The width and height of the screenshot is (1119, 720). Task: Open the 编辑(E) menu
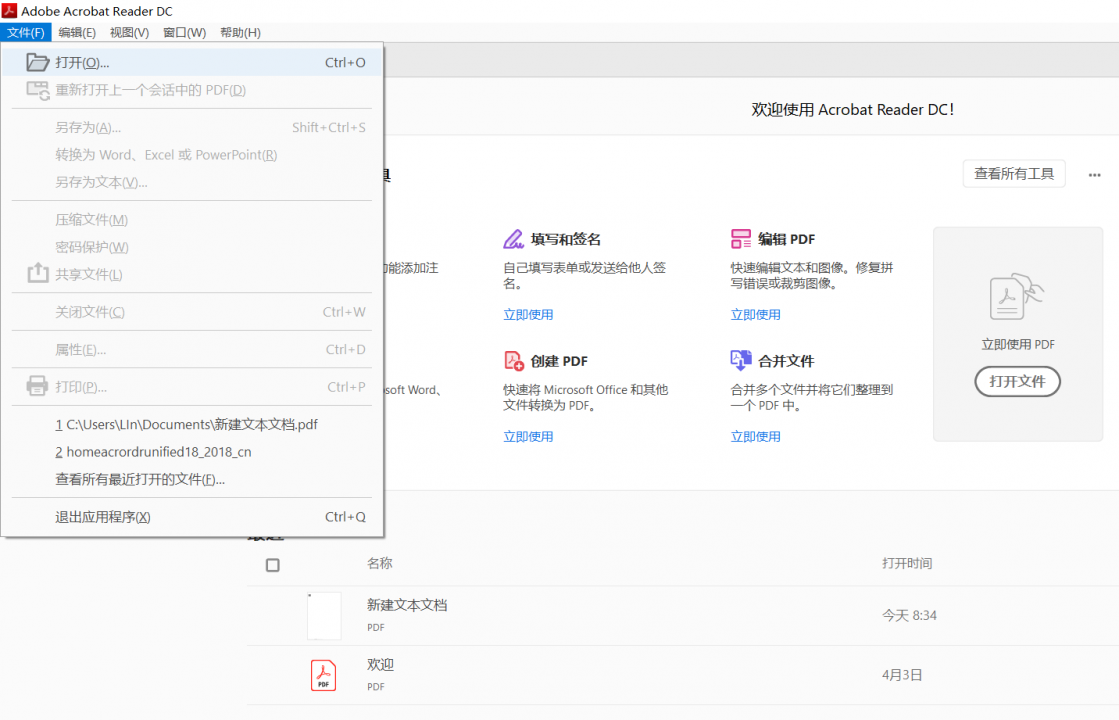click(x=77, y=32)
